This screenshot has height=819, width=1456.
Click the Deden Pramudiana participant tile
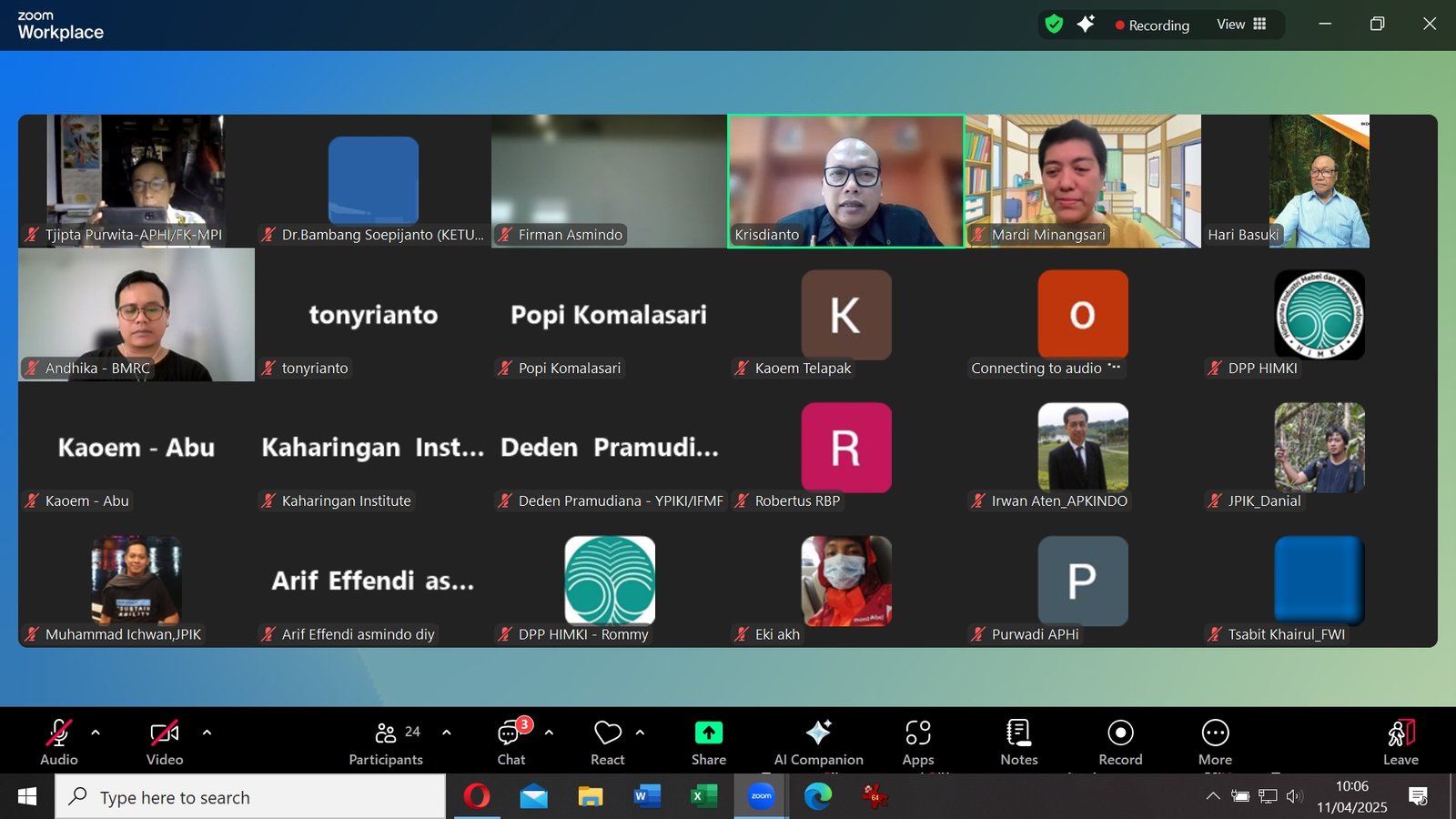pyautogui.click(x=610, y=448)
